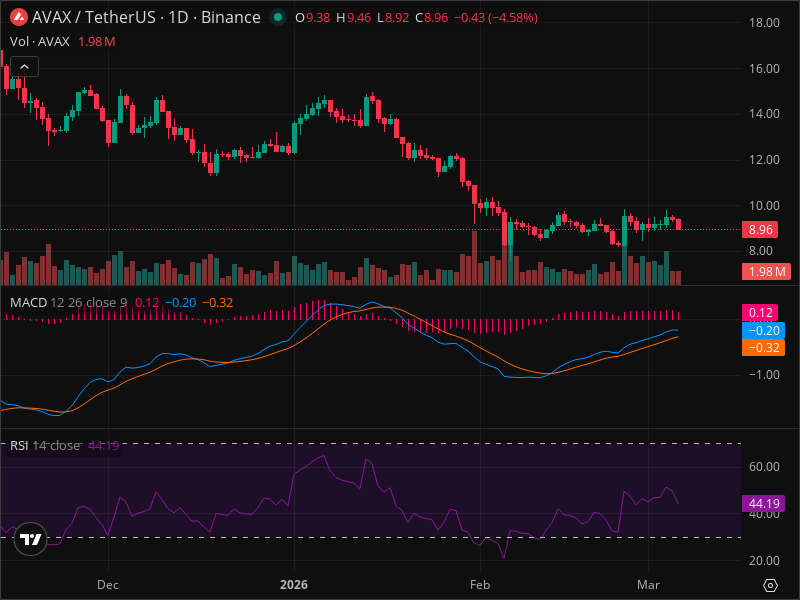Click the Mar label on time axis
Viewport: 800px width, 600px height.
tap(648, 585)
